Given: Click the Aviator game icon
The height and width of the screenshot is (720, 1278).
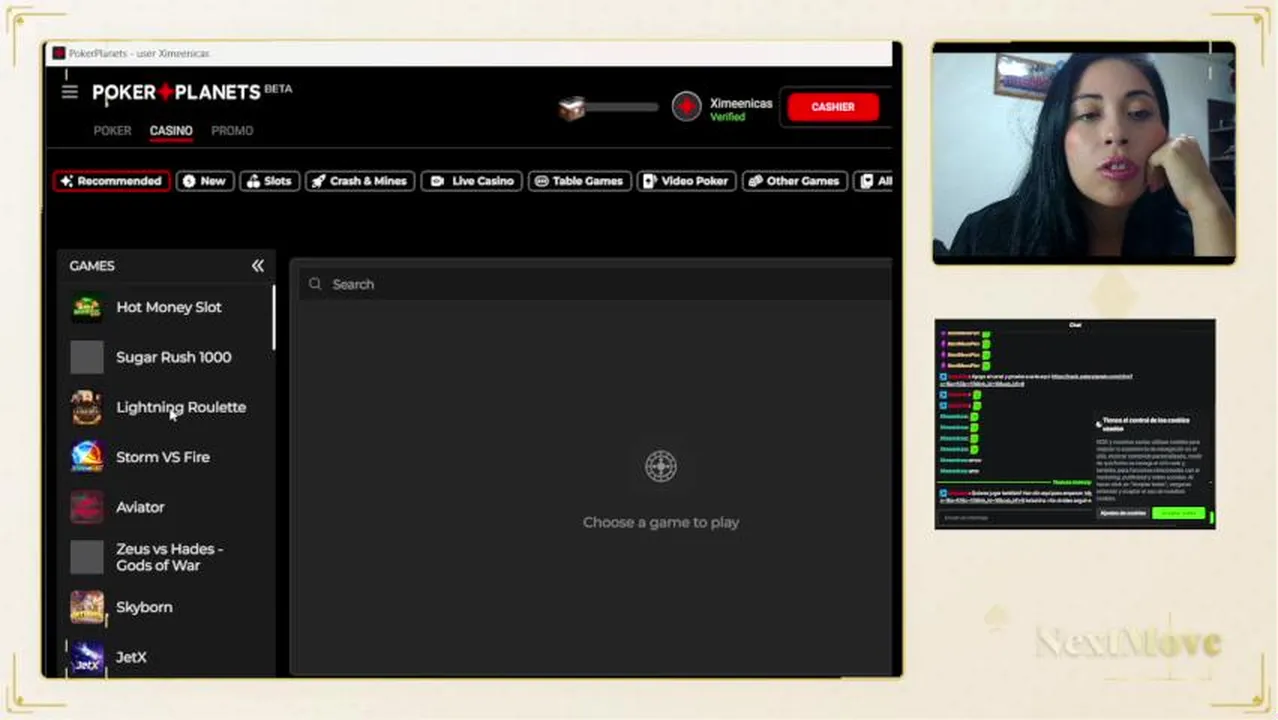Looking at the screenshot, I should (87, 507).
